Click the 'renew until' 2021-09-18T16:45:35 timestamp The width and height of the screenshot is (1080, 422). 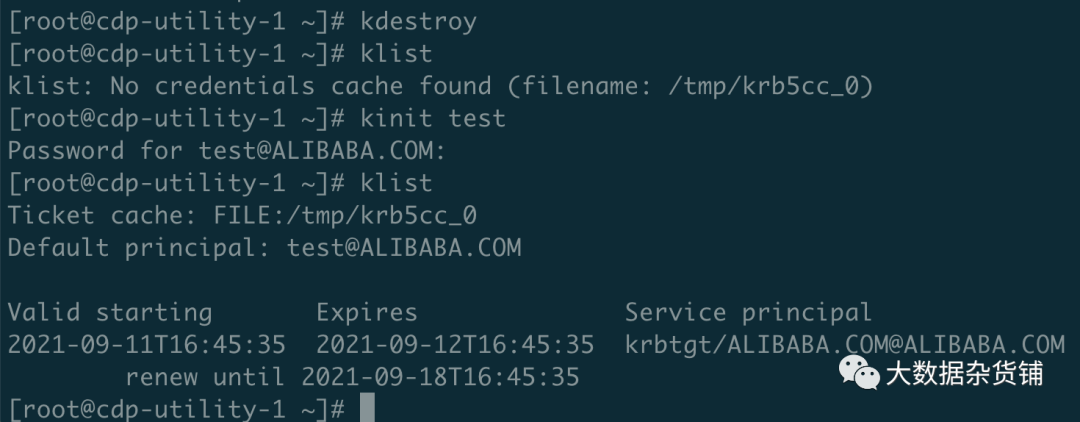(440, 377)
